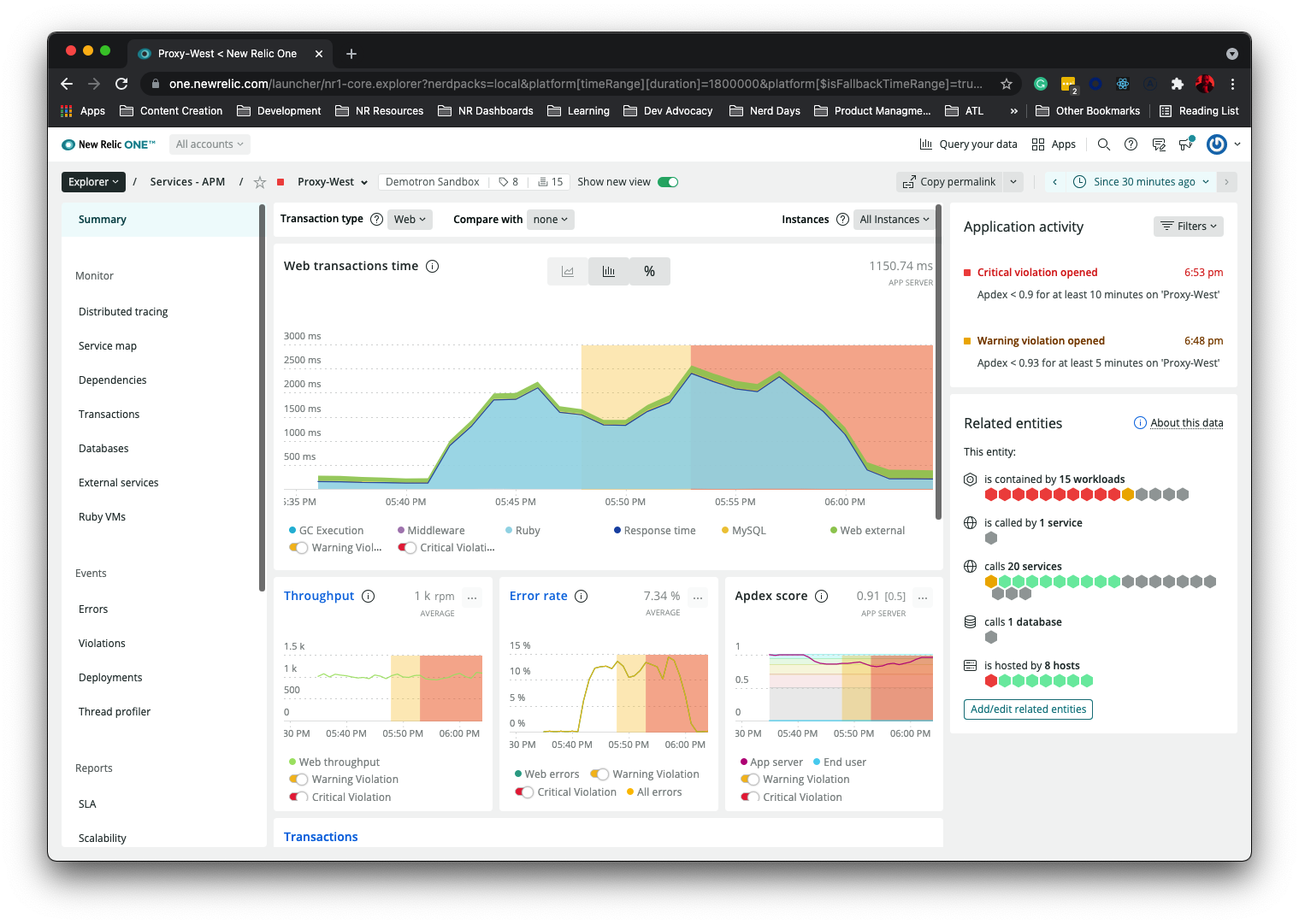Toggle the Show new view switch
This screenshot has width=1299, height=924.
pos(668,182)
